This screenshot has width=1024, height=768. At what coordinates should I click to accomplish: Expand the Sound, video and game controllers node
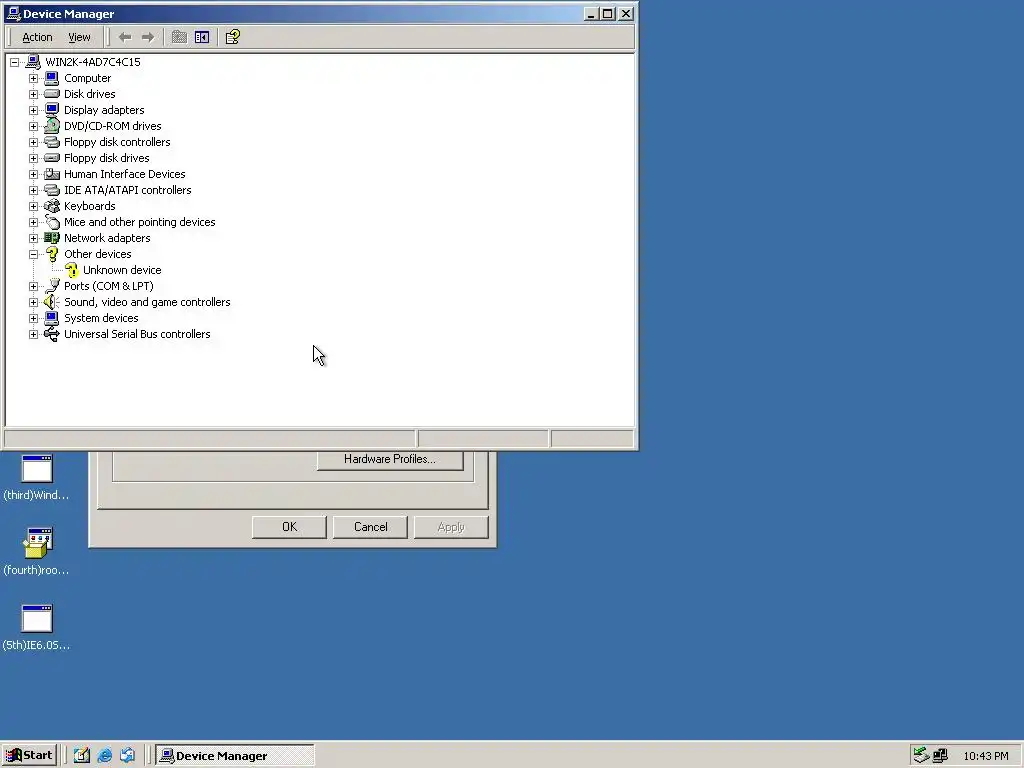[33, 302]
